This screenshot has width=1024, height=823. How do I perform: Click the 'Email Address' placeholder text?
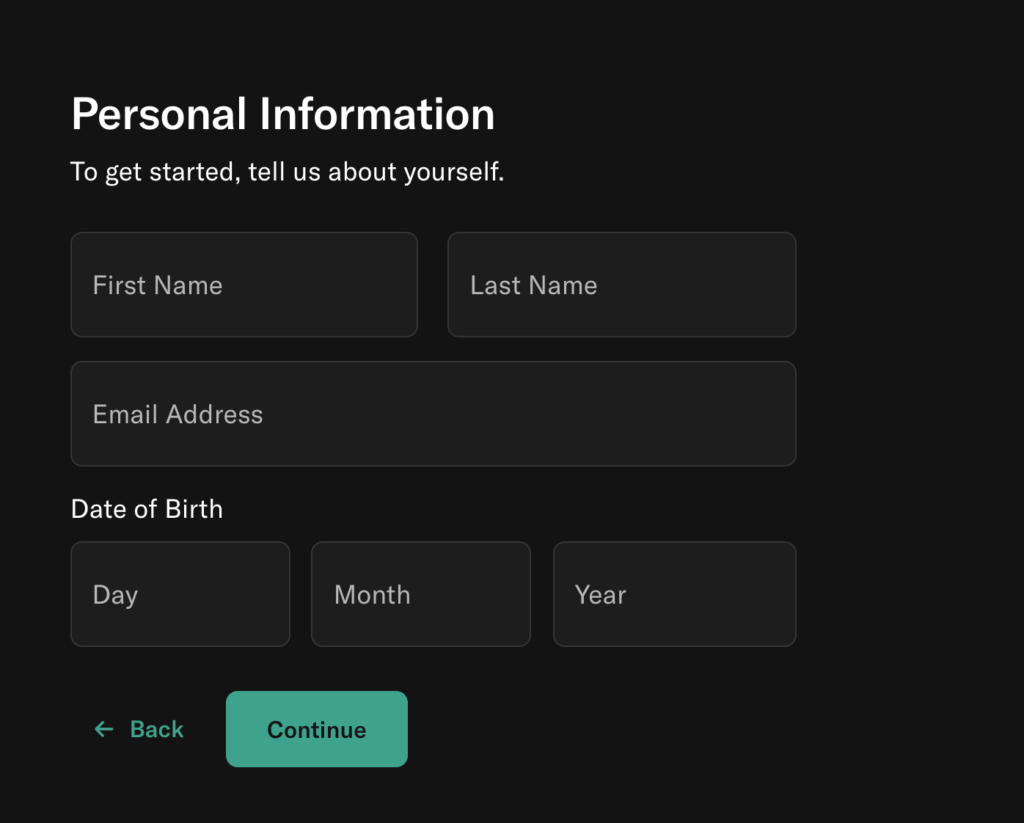click(178, 414)
